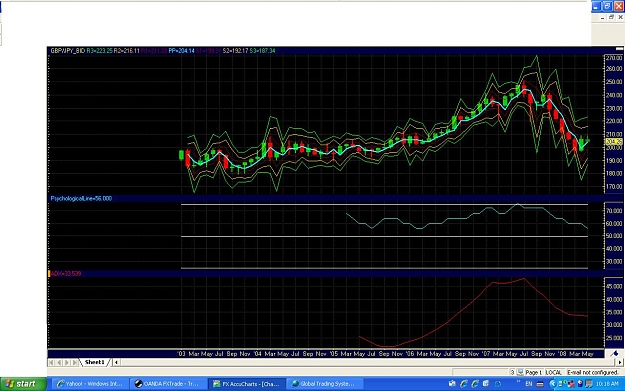Screen dimensions: 625x391
Task: Open the EN language indicator
Action: pos(529,384)
